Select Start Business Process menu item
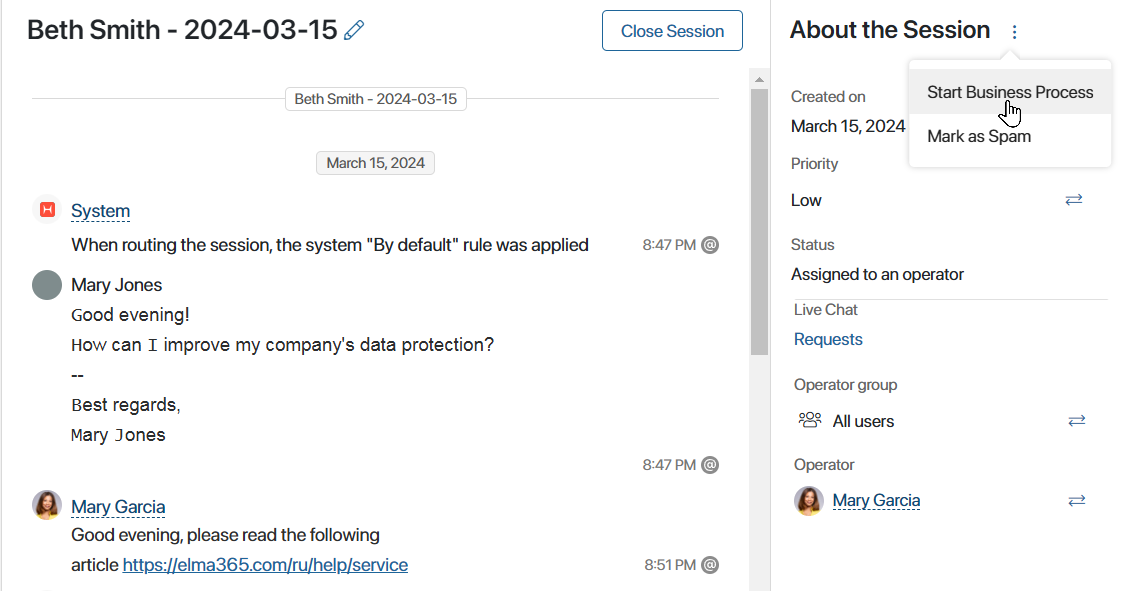Image resolution: width=1122 pixels, height=591 pixels. coord(1010,92)
